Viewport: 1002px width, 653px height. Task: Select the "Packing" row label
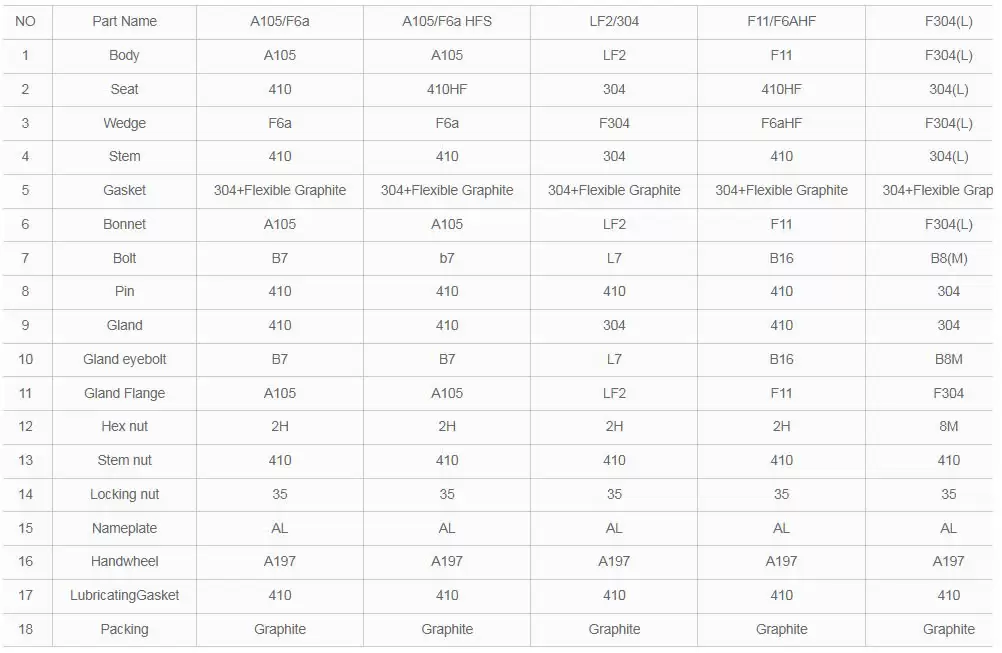(124, 629)
